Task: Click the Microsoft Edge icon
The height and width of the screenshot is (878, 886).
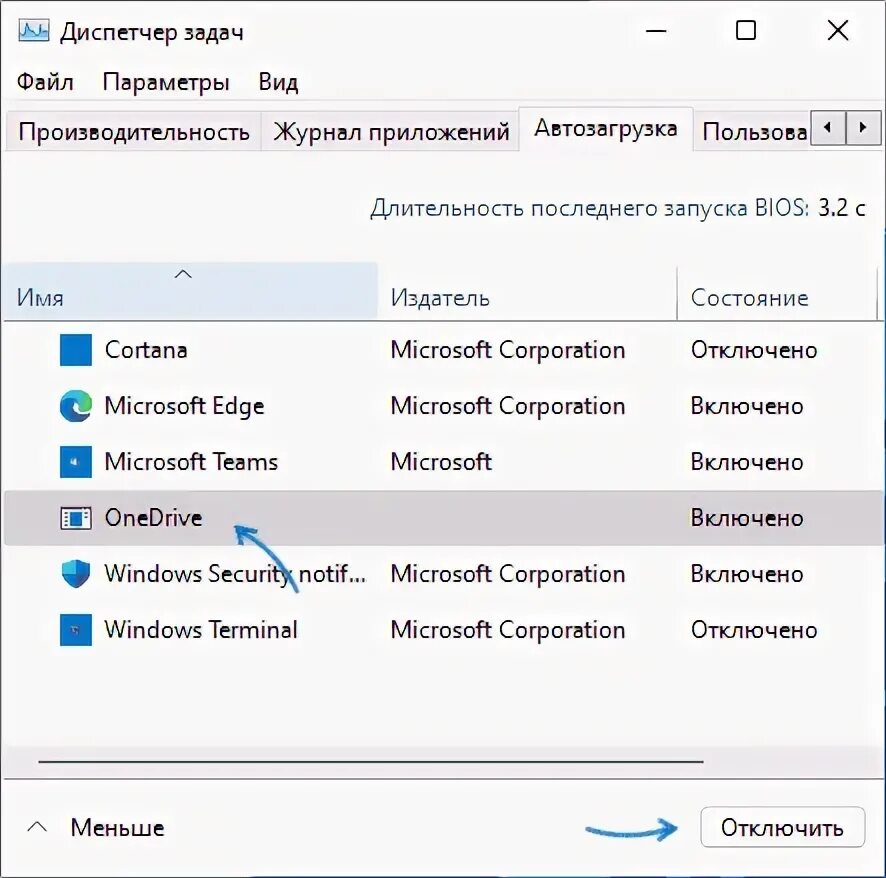Action: click(x=76, y=406)
